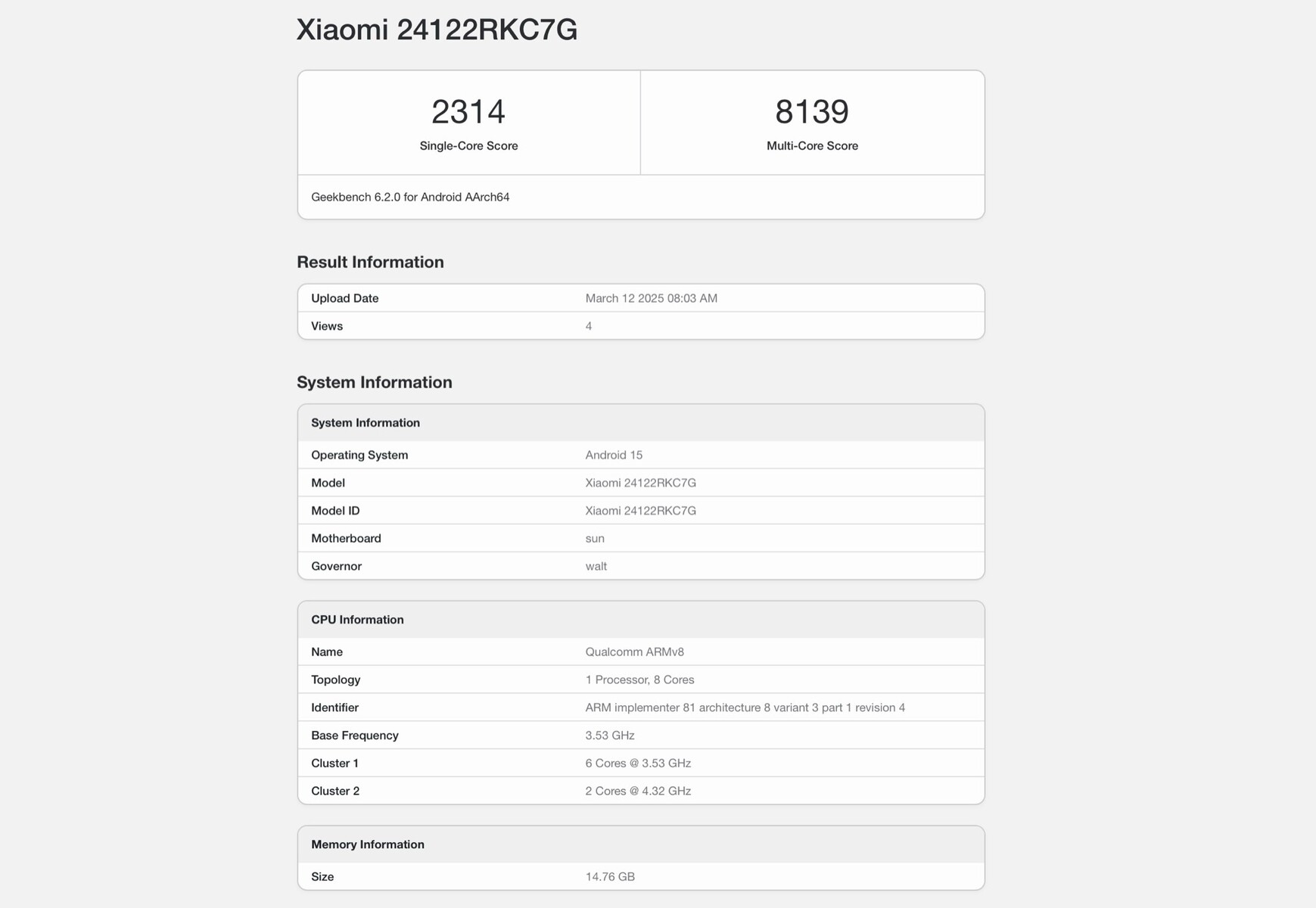This screenshot has height=908, width=1316.
Task: Select the "2 Cores @ 4.32 GHz" value
Action: coord(638,791)
